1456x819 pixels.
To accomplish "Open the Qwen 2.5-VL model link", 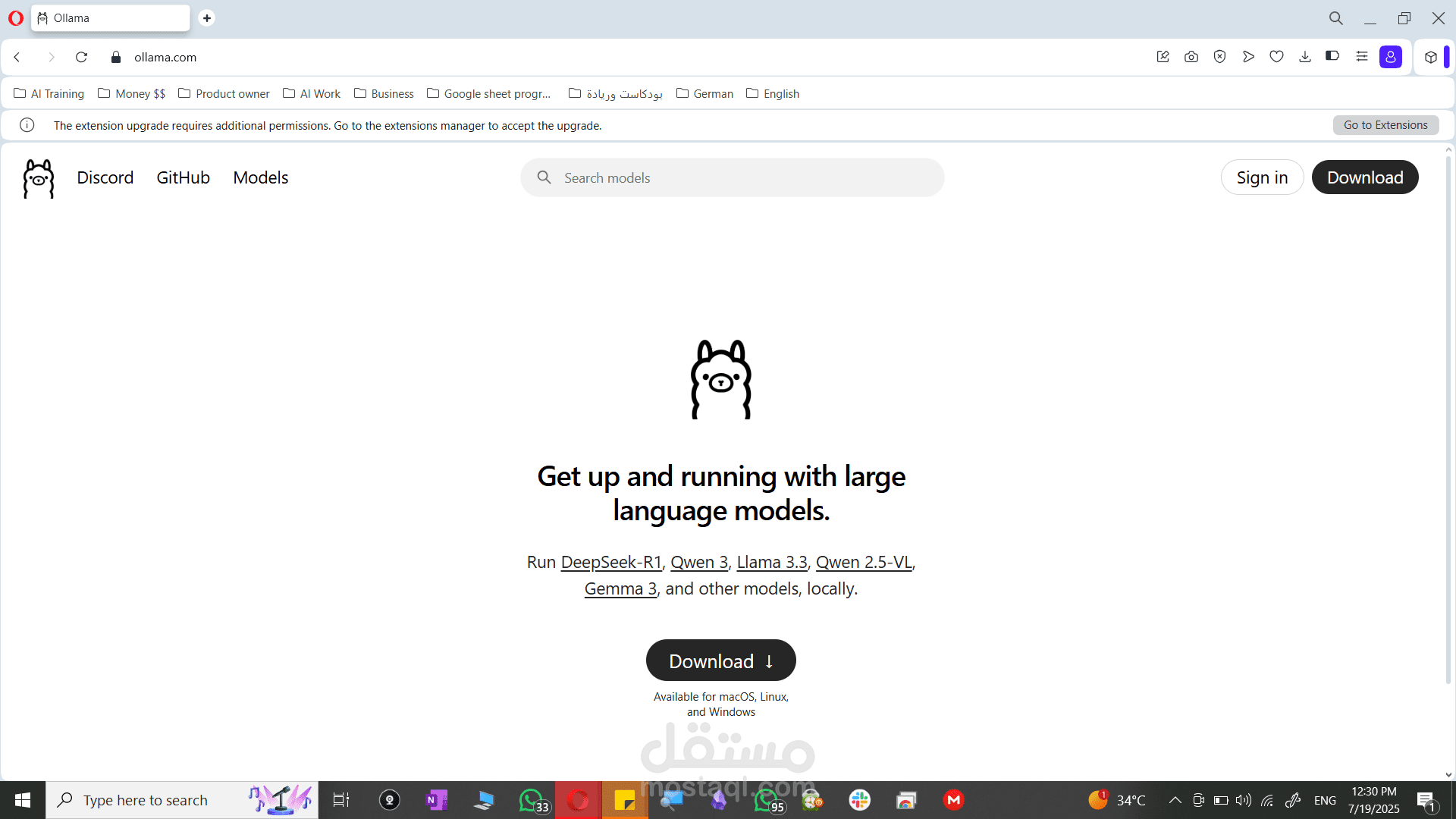I will click(864, 563).
